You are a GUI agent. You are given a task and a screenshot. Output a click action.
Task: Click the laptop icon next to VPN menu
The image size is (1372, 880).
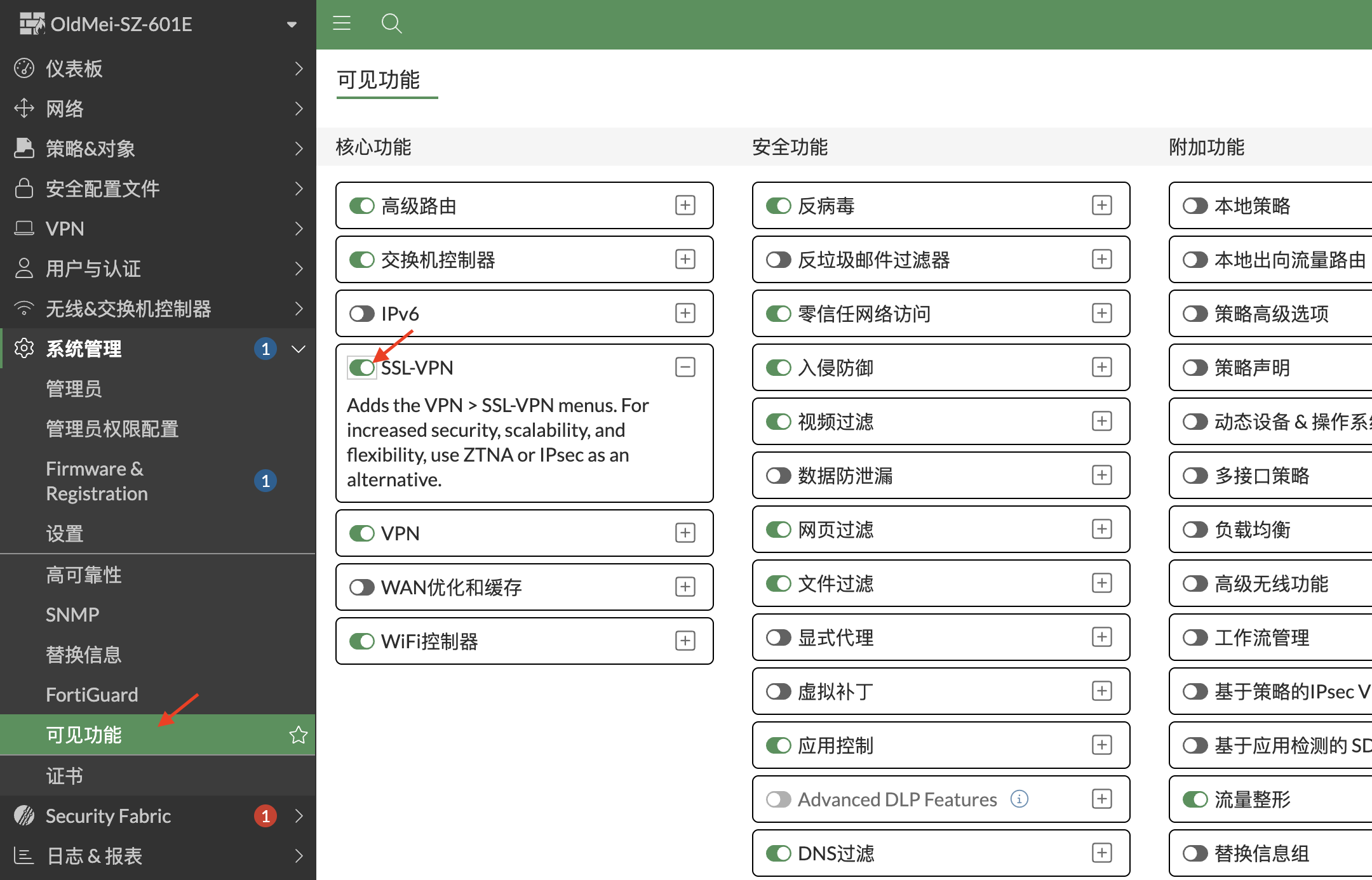click(24, 228)
